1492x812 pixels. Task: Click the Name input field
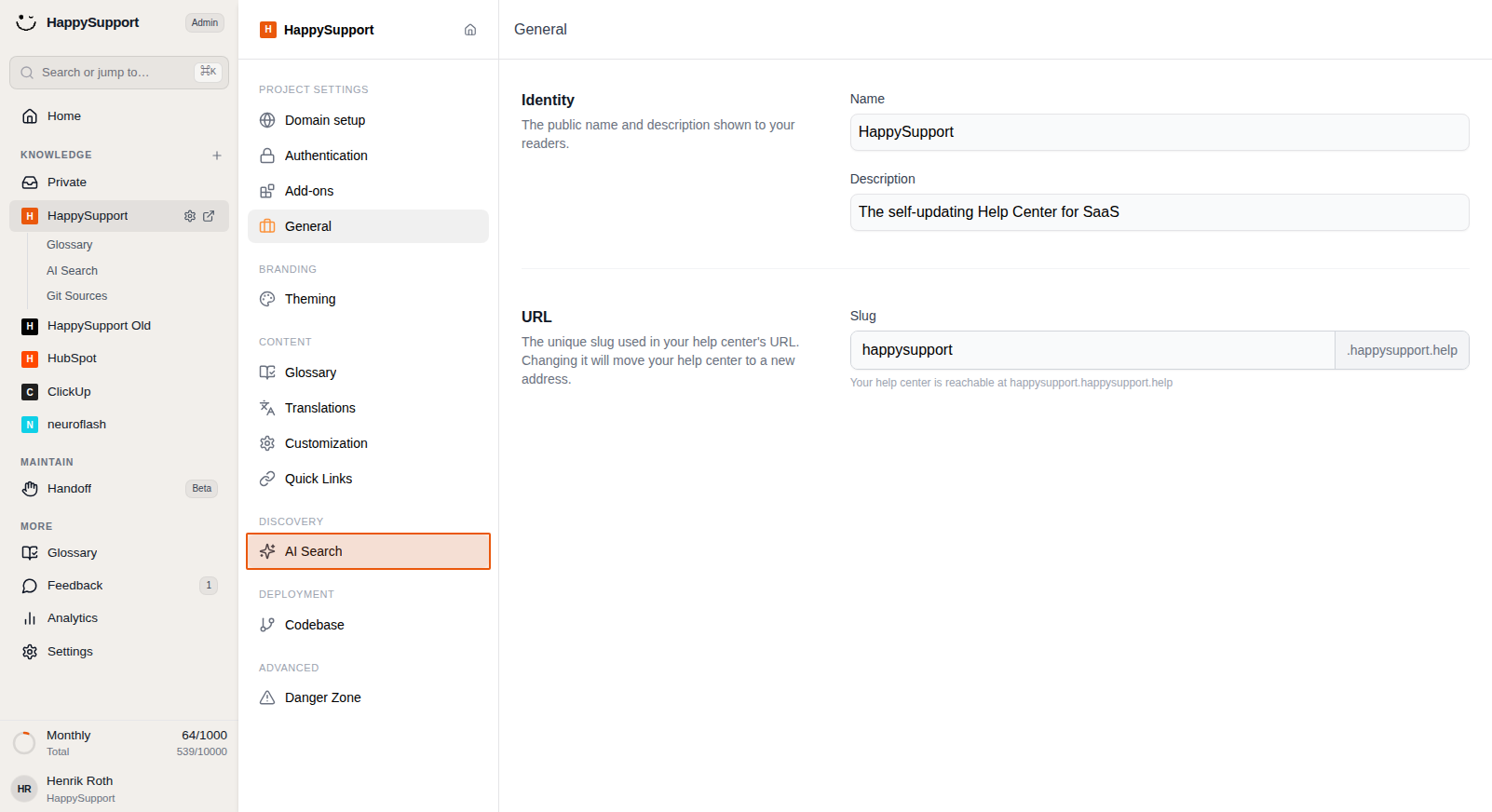pyautogui.click(x=1160, y=132)
